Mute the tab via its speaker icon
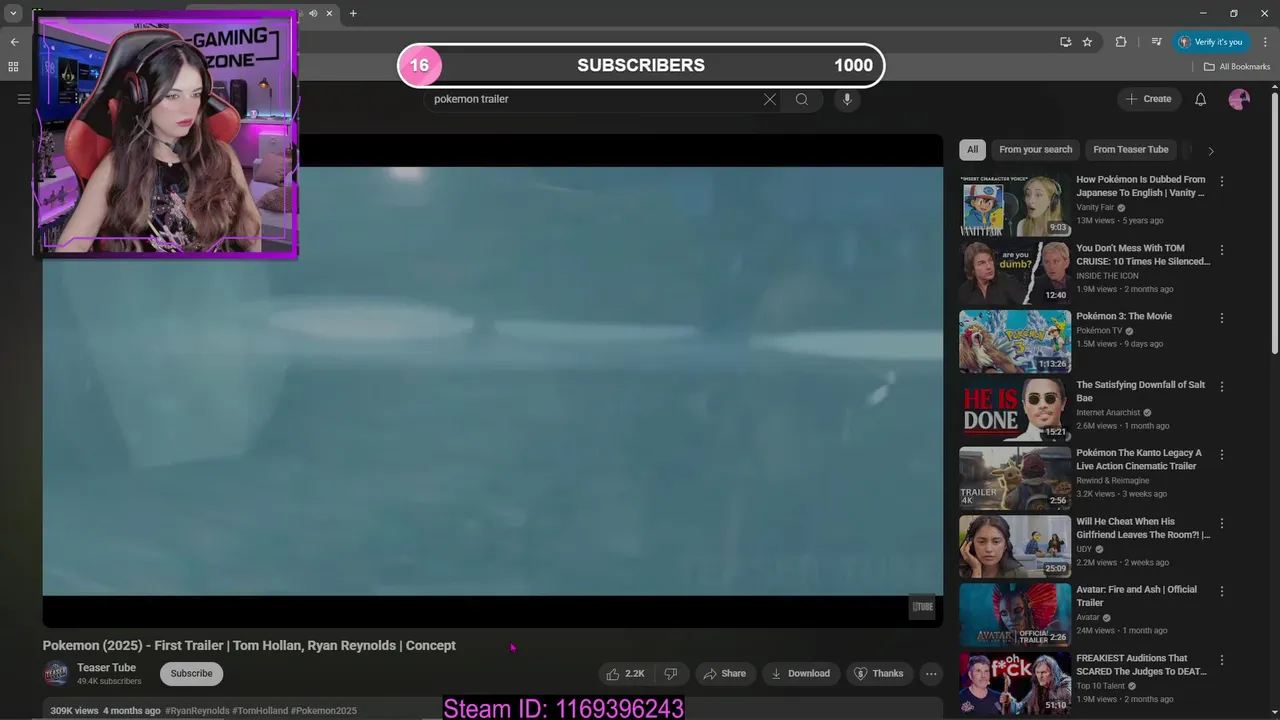This screenshot has width=1280, height=720. 313,13
